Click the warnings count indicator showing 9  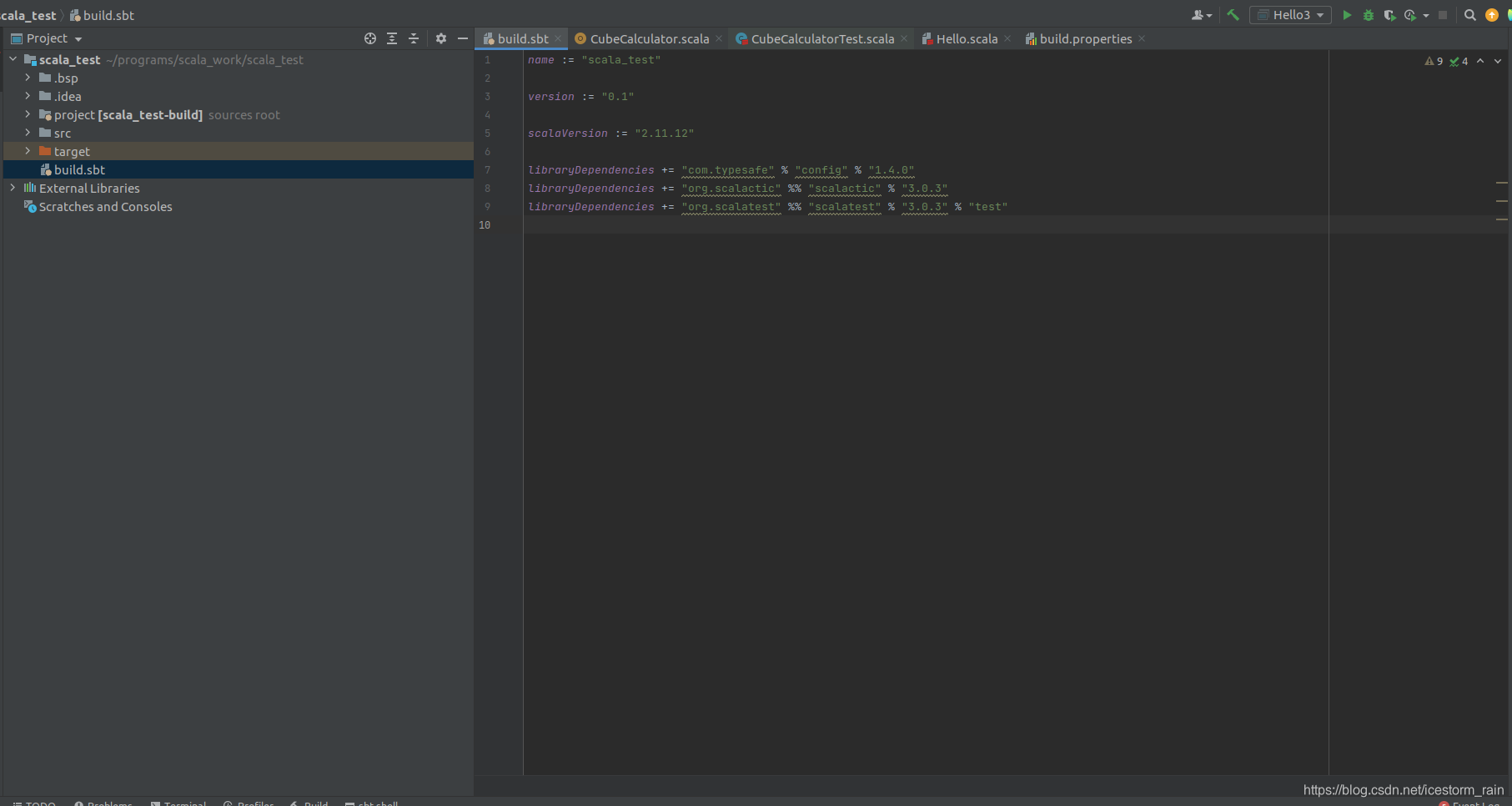1434,61
